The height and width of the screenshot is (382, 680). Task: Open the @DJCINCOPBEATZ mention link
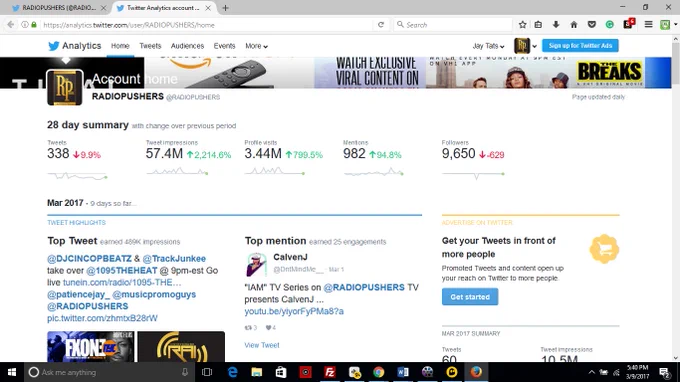89,259
